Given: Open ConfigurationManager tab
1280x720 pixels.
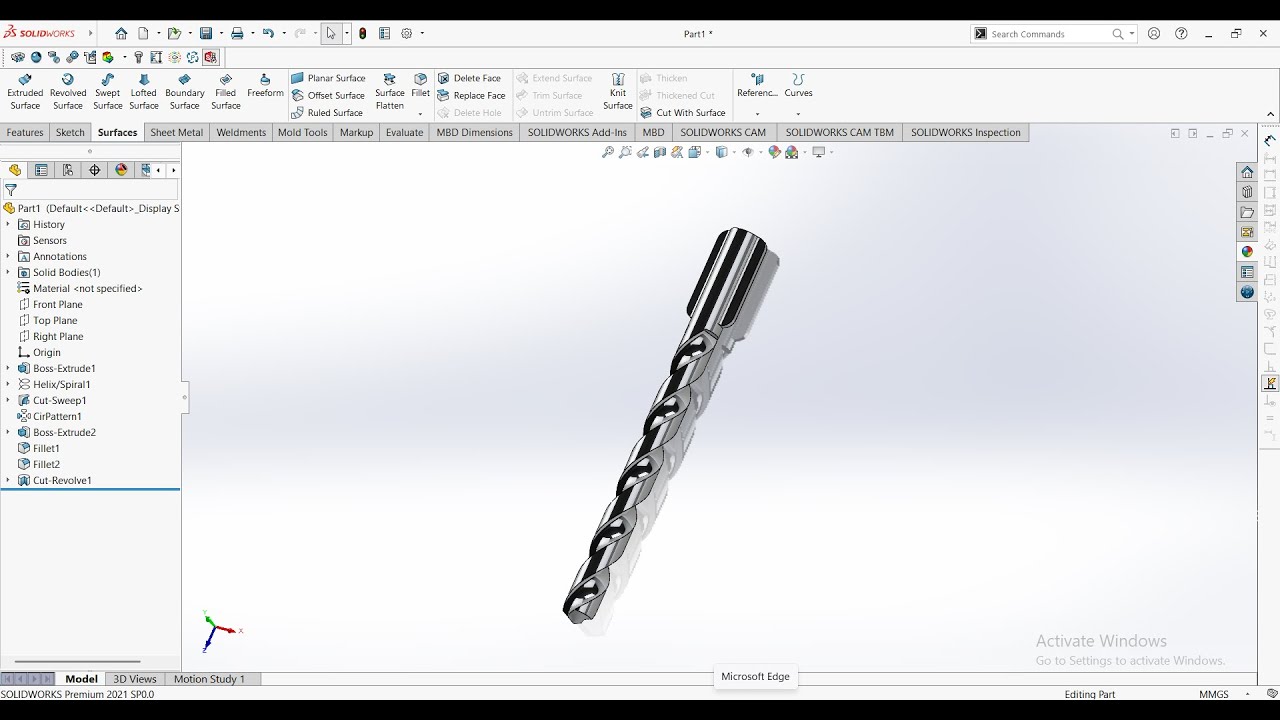Looking at the screenshot, I should 68,170.
